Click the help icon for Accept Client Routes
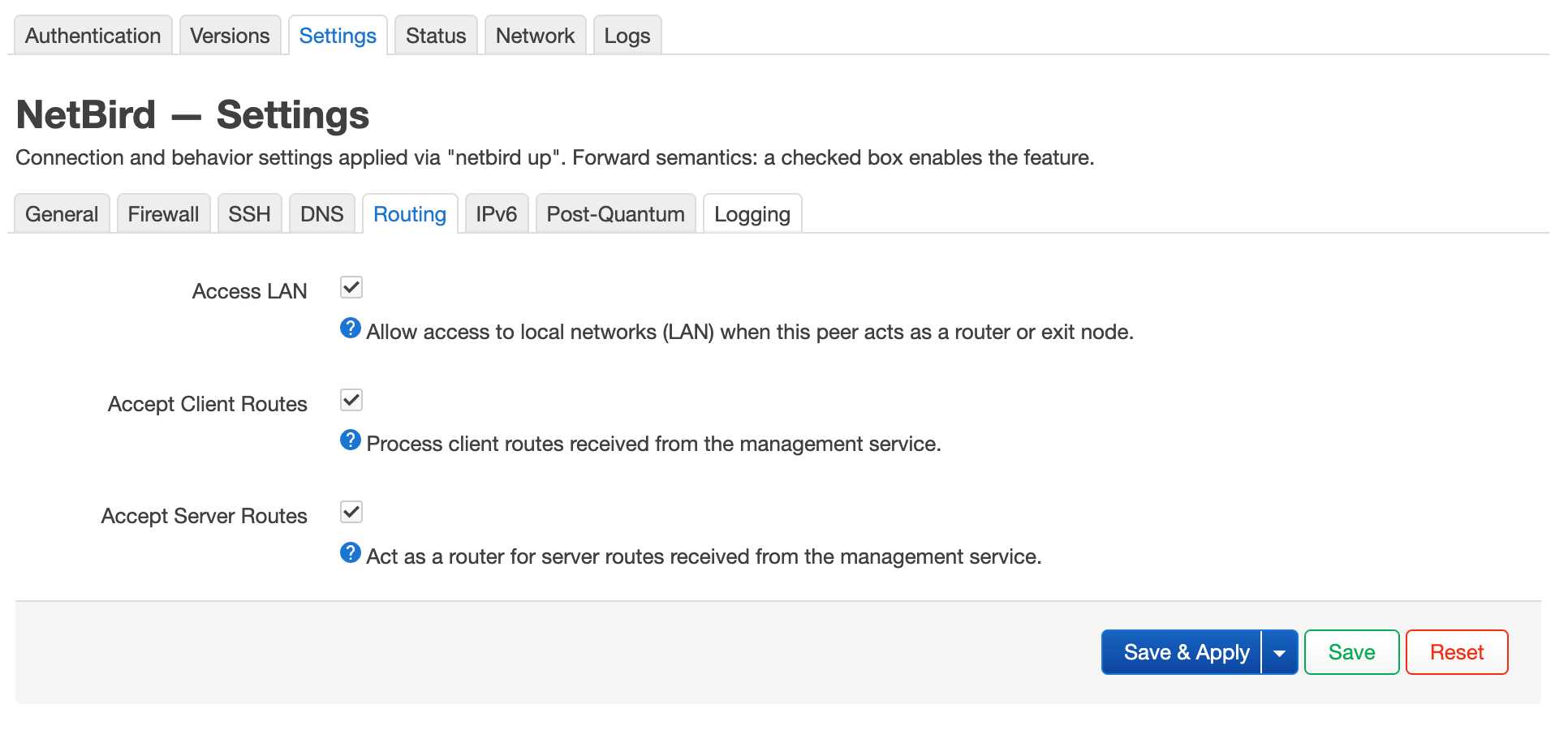The width and height of the screenshot is (1568, 743). 351,440
